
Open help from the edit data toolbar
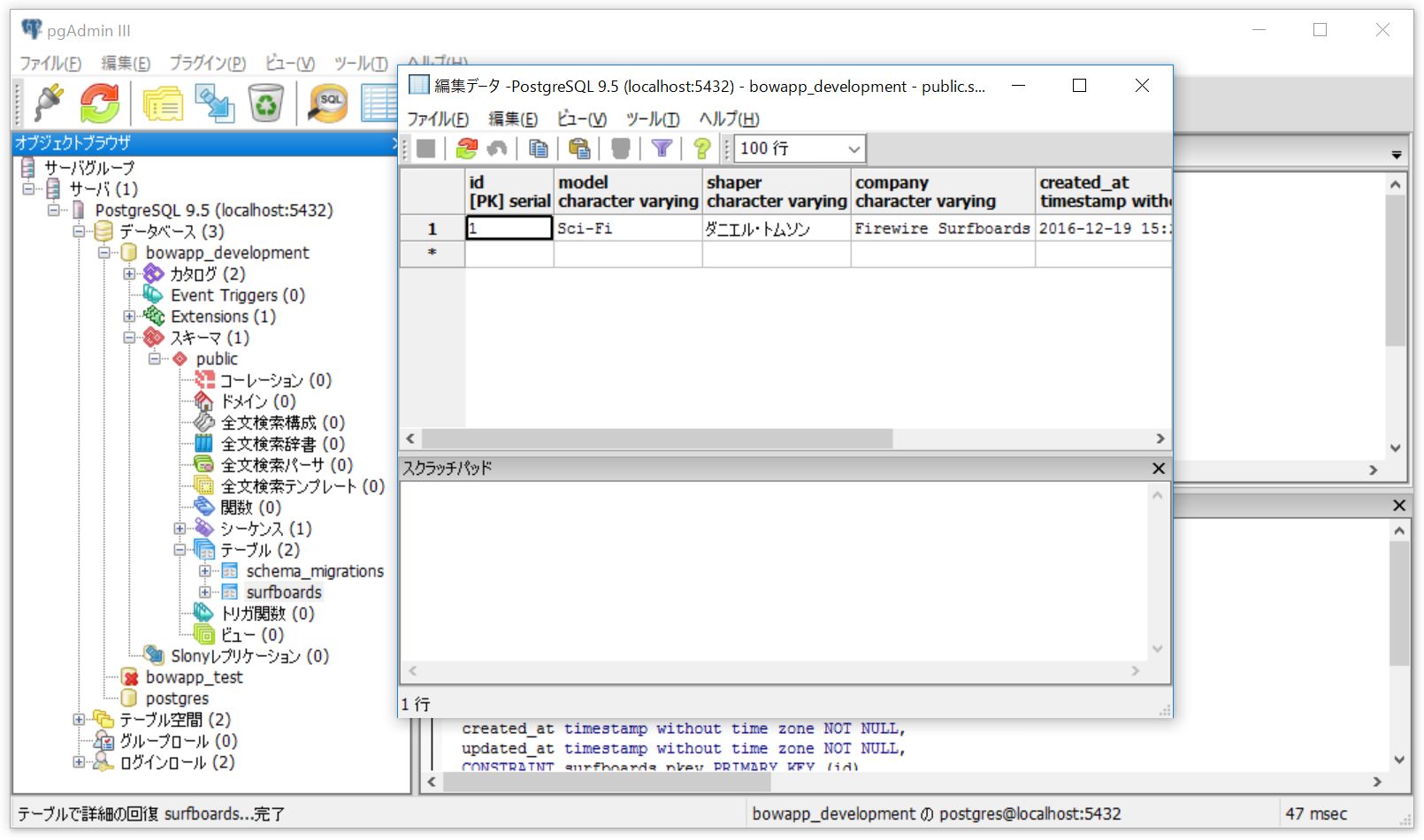[701, 149]
